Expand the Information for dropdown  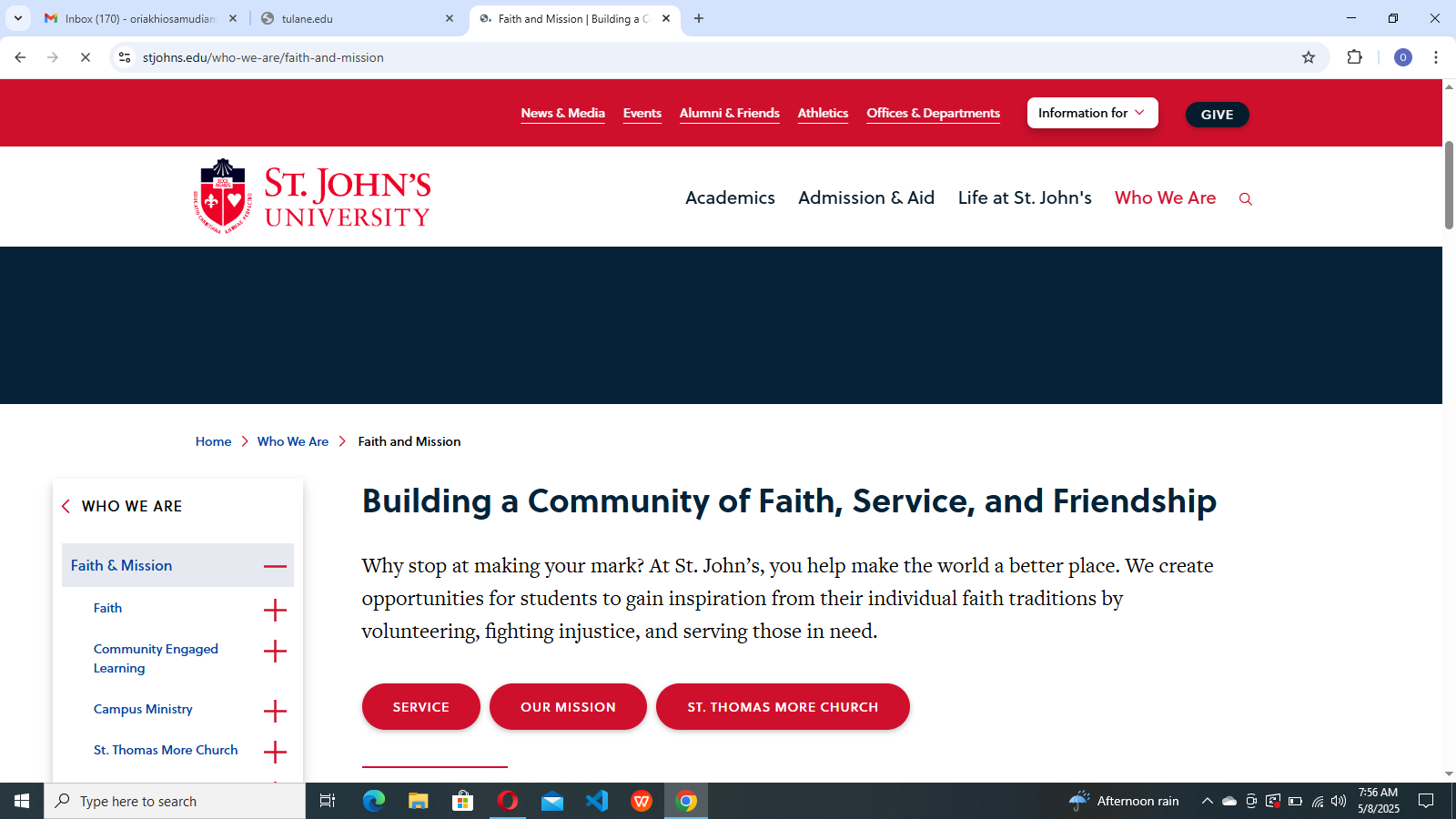click(x=1092, y=113)
